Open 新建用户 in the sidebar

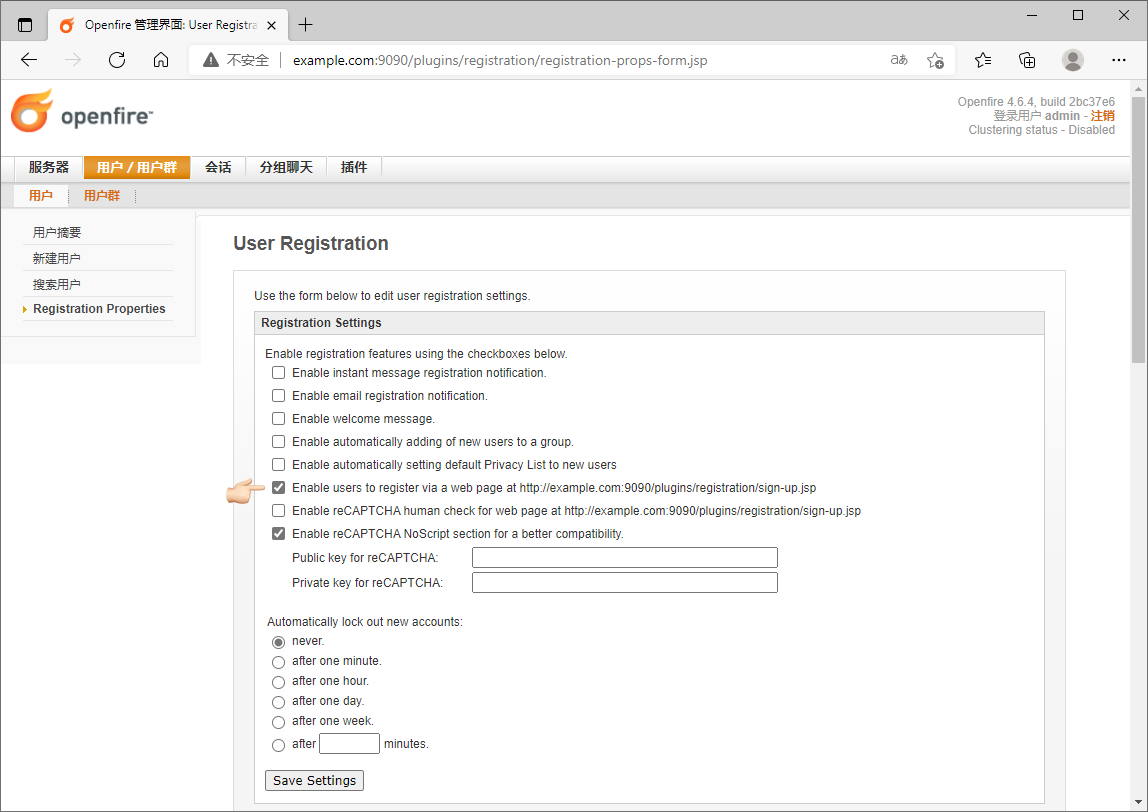click(56, 258)
